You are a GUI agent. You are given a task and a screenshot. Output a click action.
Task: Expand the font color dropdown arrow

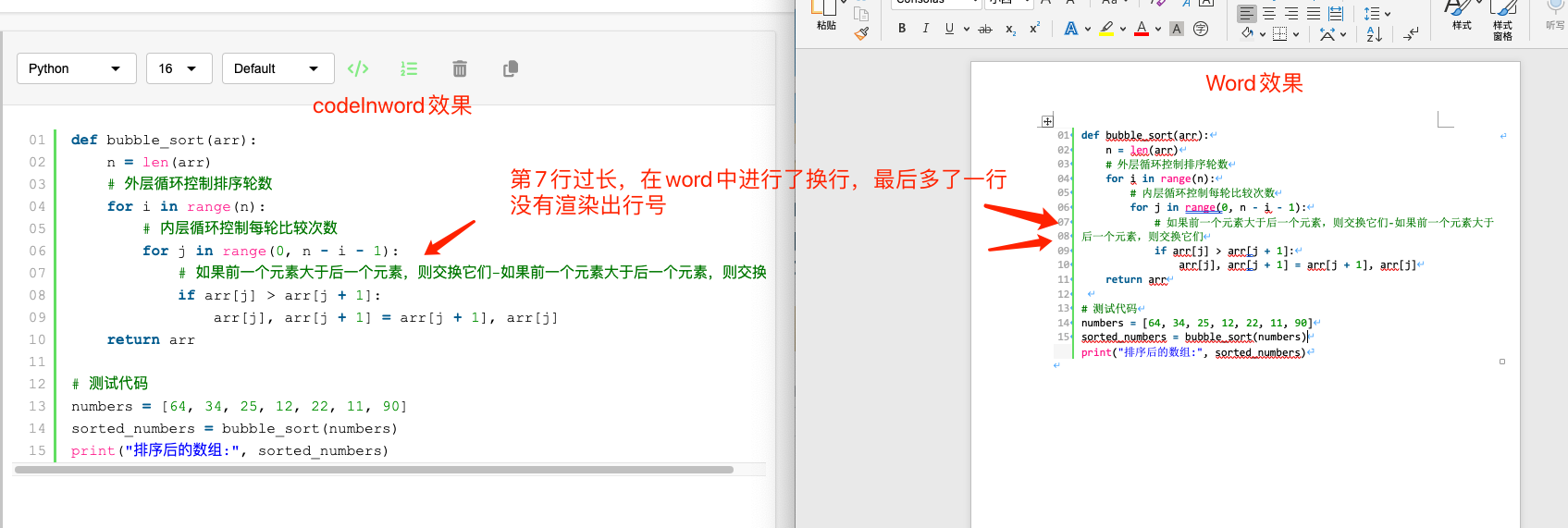(x=1158, y=29)
